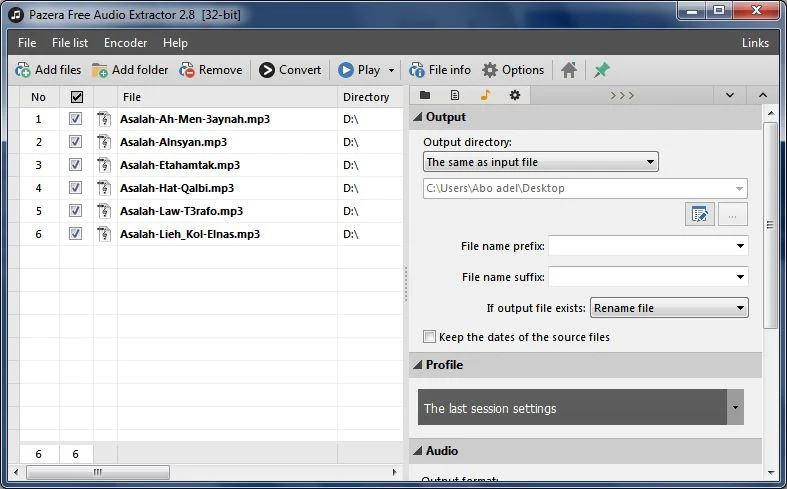The width and height of the screenshot is (787, 489).
Task: Uncheck Asalah-Lieh_Kol-Elnas.mp3 checkbox
Action: tap(75, 234)
